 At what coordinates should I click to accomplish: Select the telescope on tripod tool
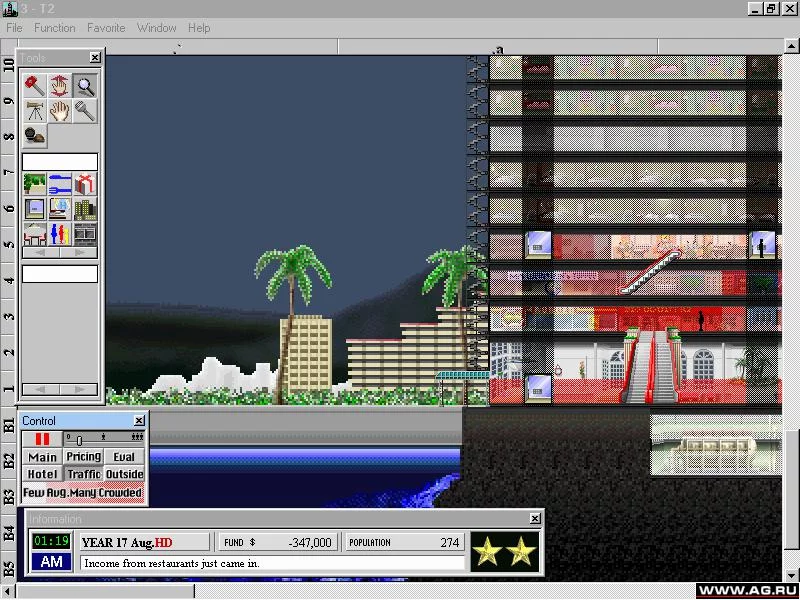pyautogui.click(x=35, y=111)
